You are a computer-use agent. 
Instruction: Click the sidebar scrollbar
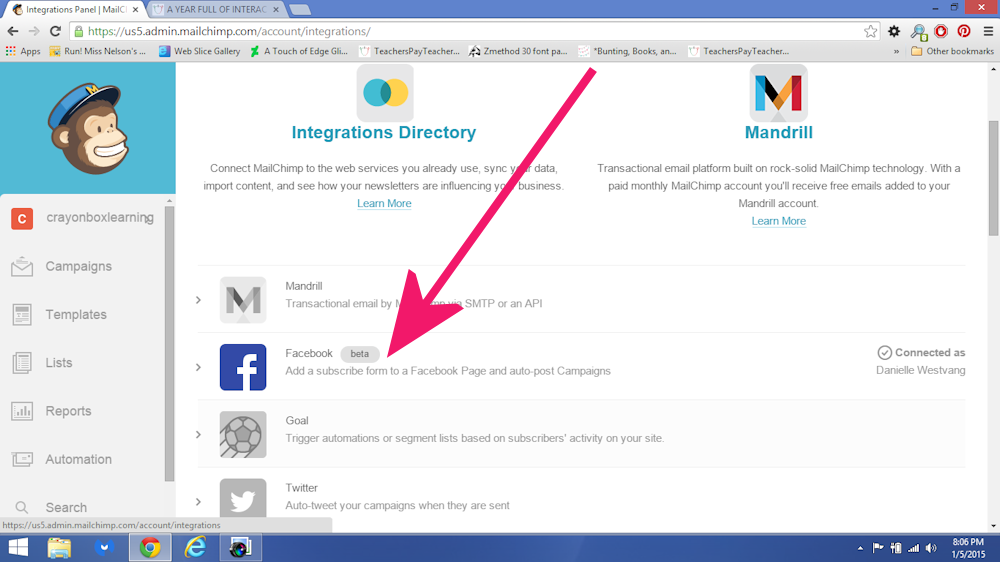(x=169, y=344)
